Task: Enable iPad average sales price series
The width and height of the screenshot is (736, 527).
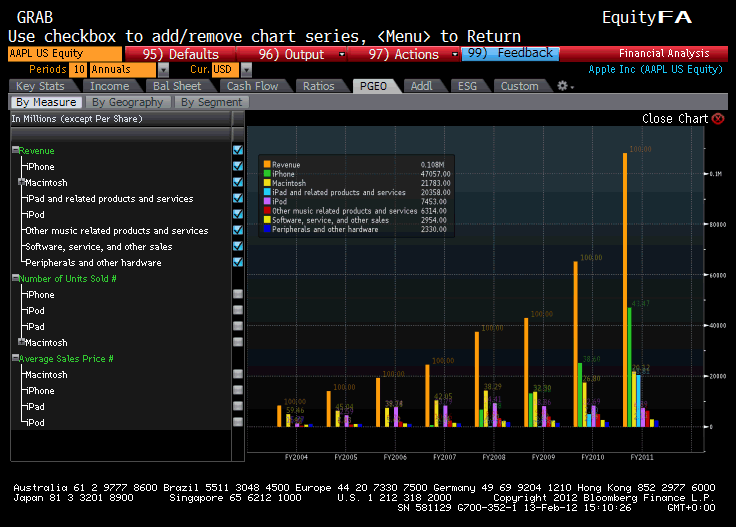Action: [238, 407]
